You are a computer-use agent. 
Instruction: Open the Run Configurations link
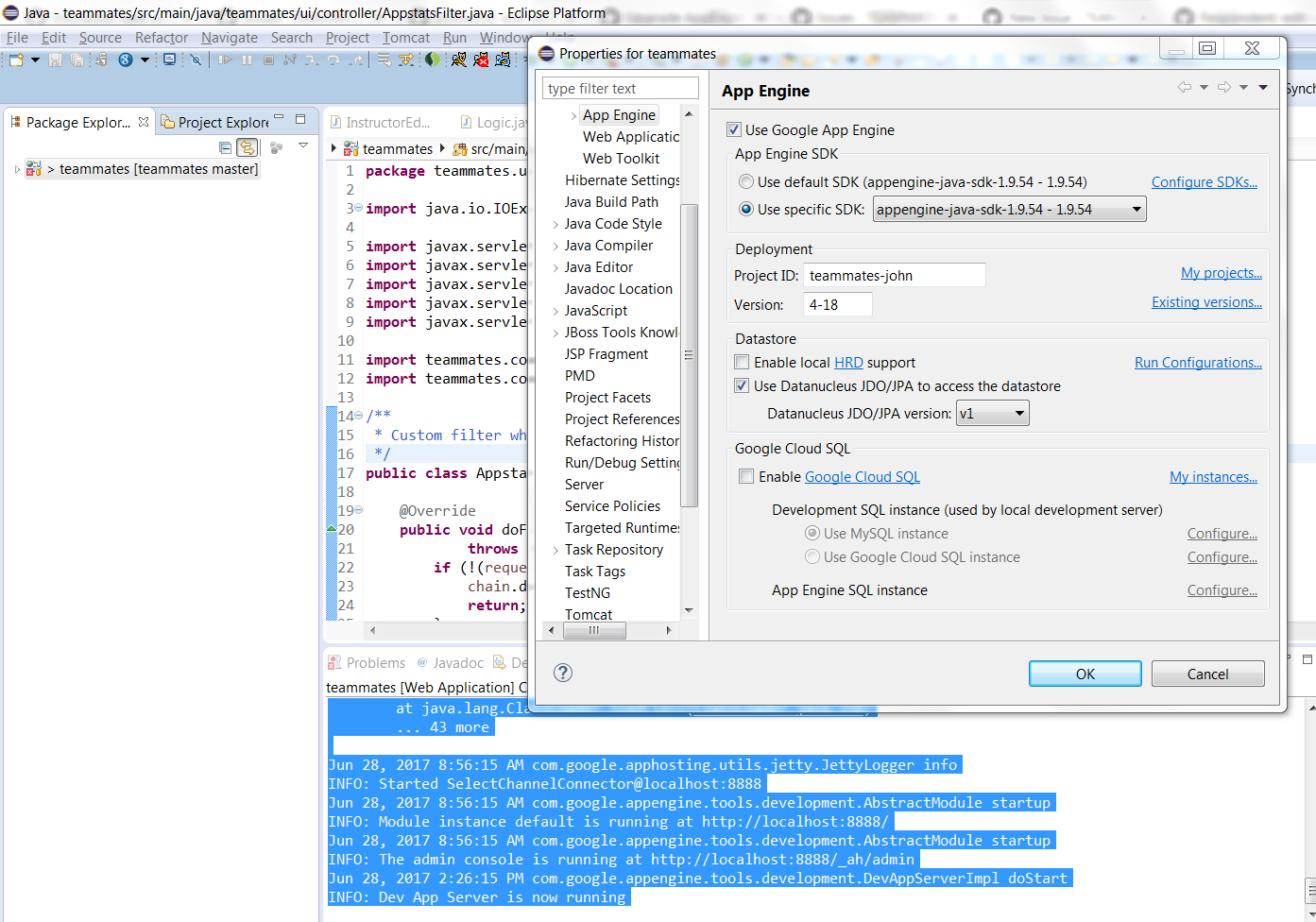1199,362
